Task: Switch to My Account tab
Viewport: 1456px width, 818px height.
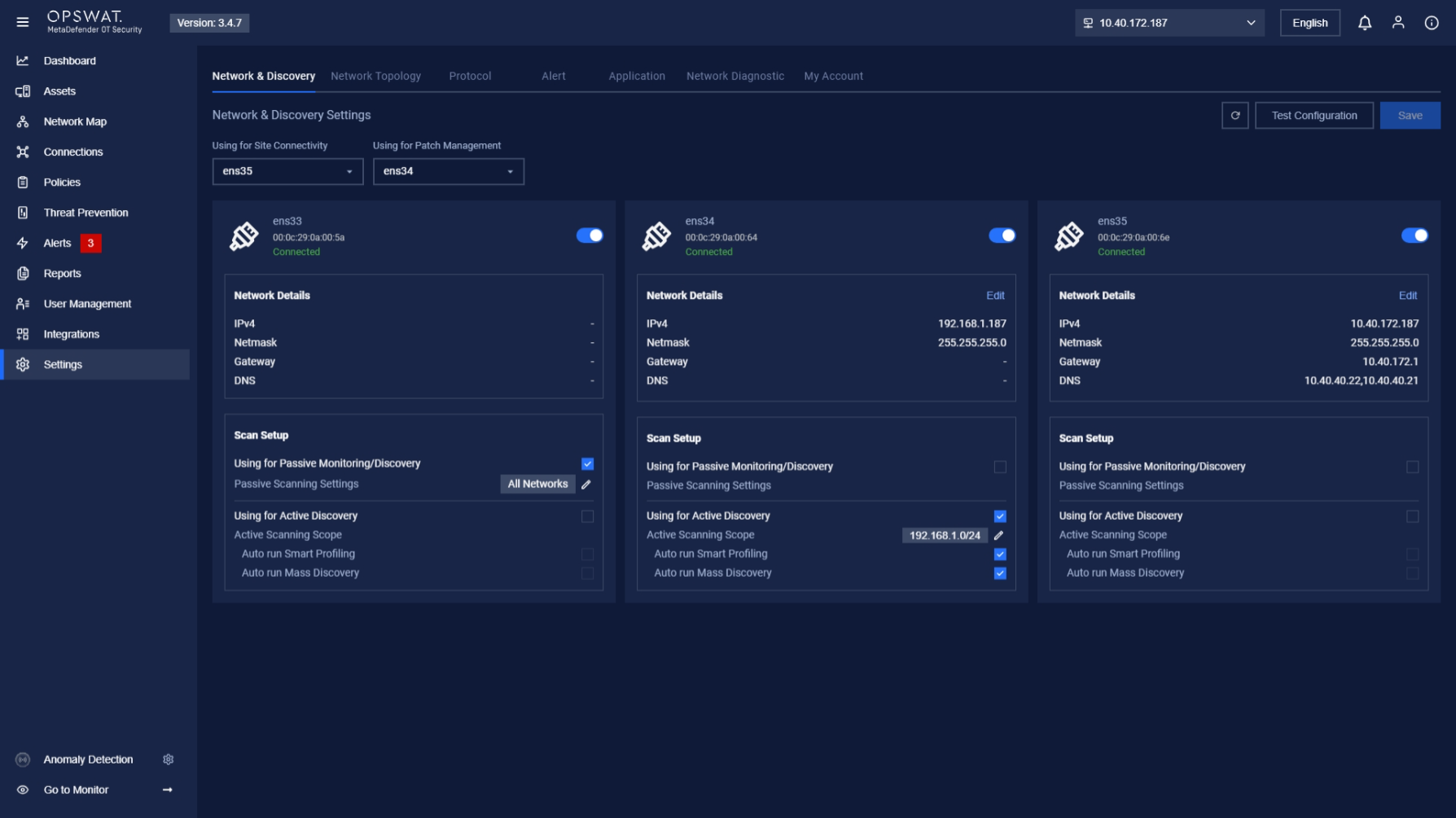Action: [834, 76]
